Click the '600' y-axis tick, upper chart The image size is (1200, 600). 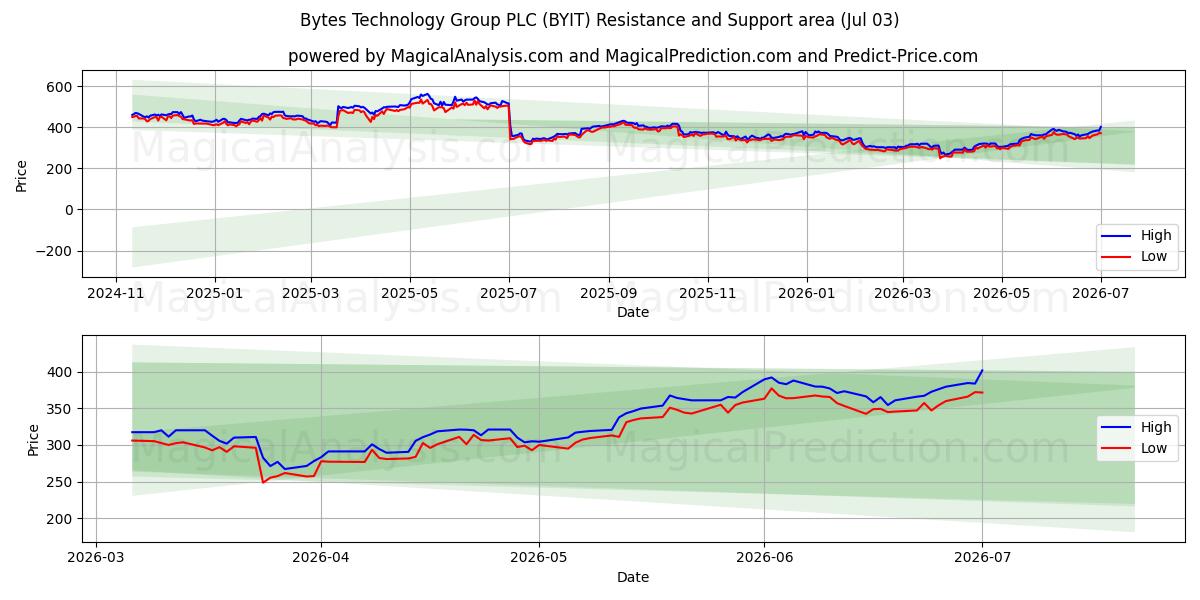pyautogui.click(x=61, y=87)
